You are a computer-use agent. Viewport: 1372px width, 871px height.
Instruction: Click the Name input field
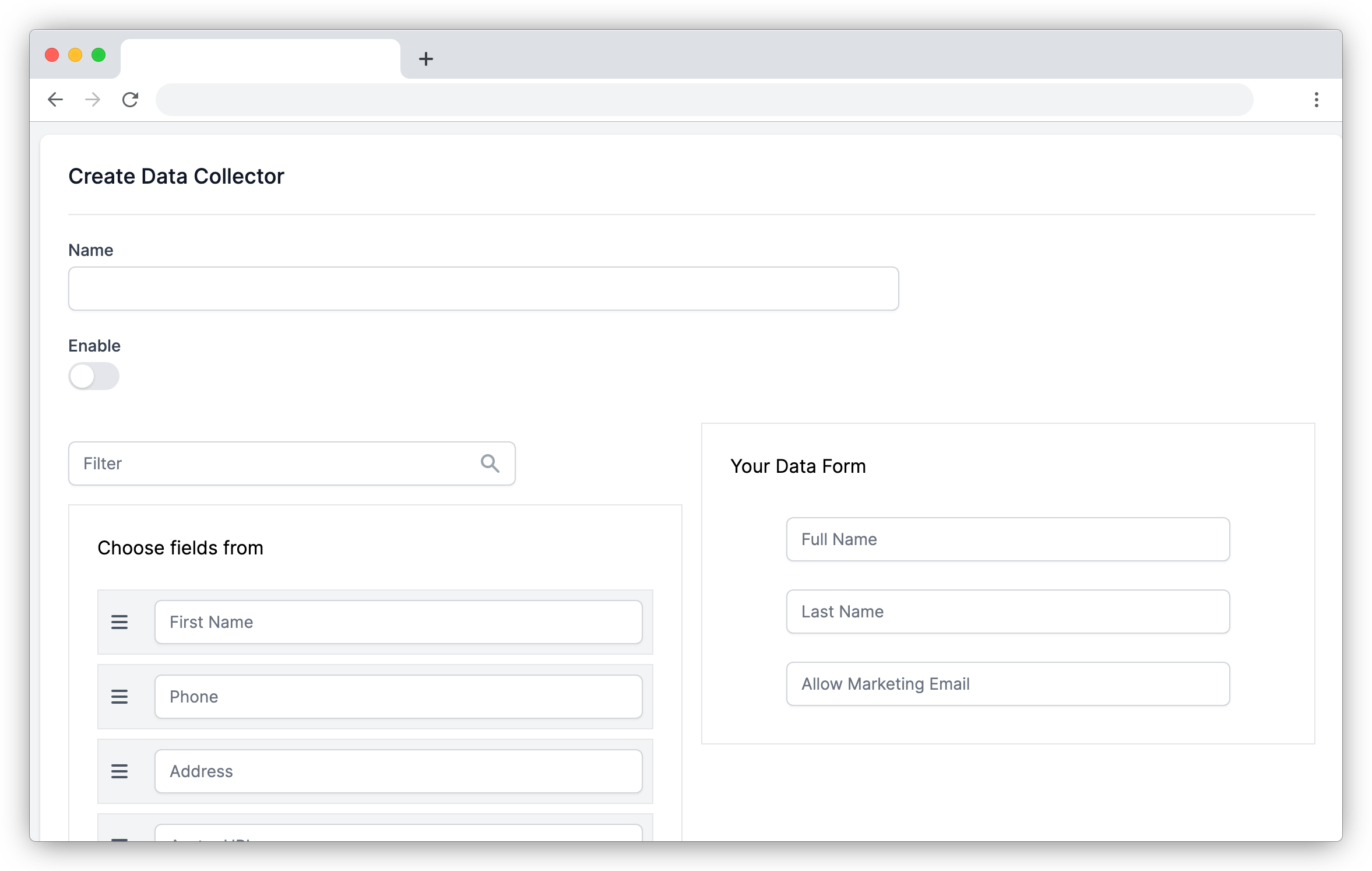[483, 288]
